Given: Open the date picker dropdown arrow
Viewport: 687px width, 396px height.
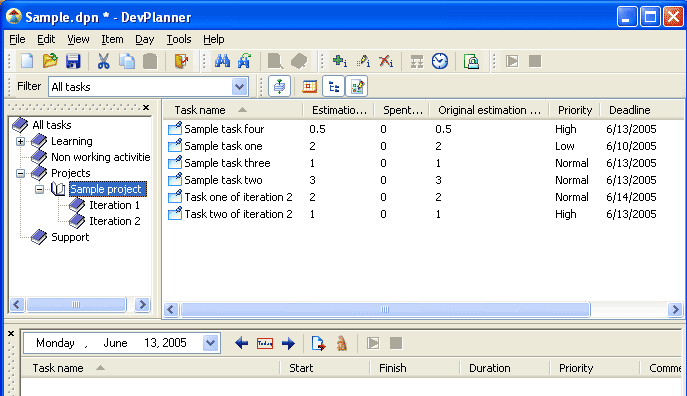Looking at the screenshot, I should (x=211, y=343).
